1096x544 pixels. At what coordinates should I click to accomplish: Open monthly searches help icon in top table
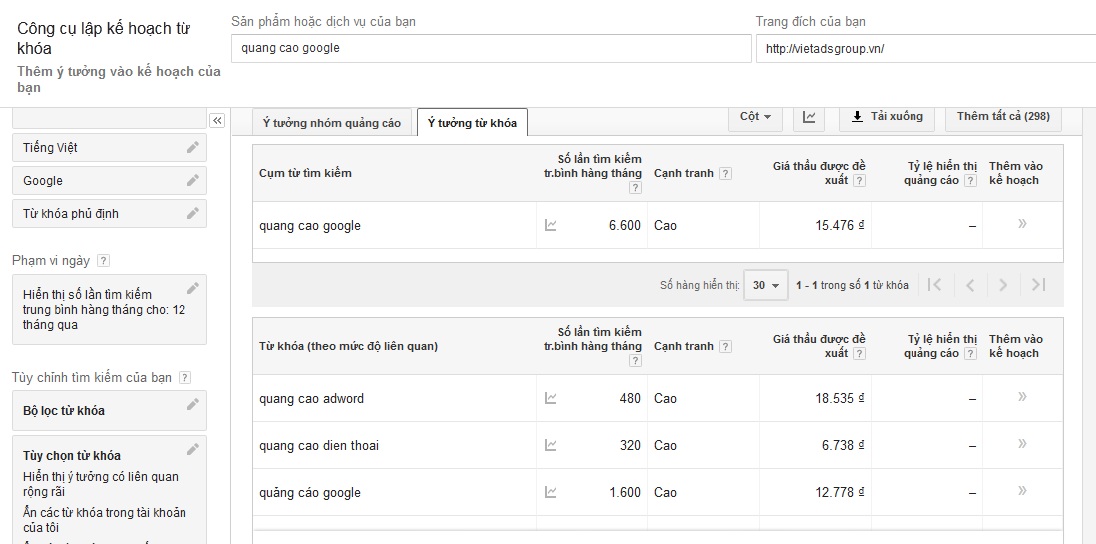[x=635, y=187]
